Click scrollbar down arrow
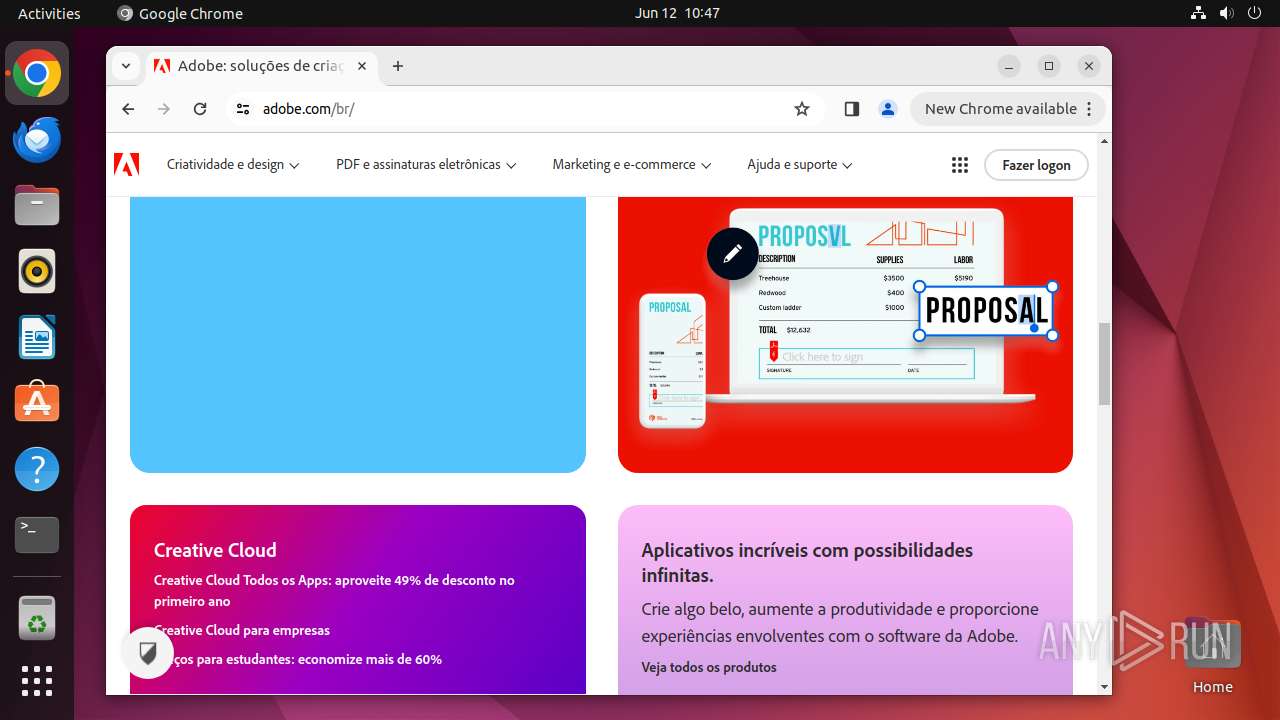Screen dimensions: 1280x720 1104,687
